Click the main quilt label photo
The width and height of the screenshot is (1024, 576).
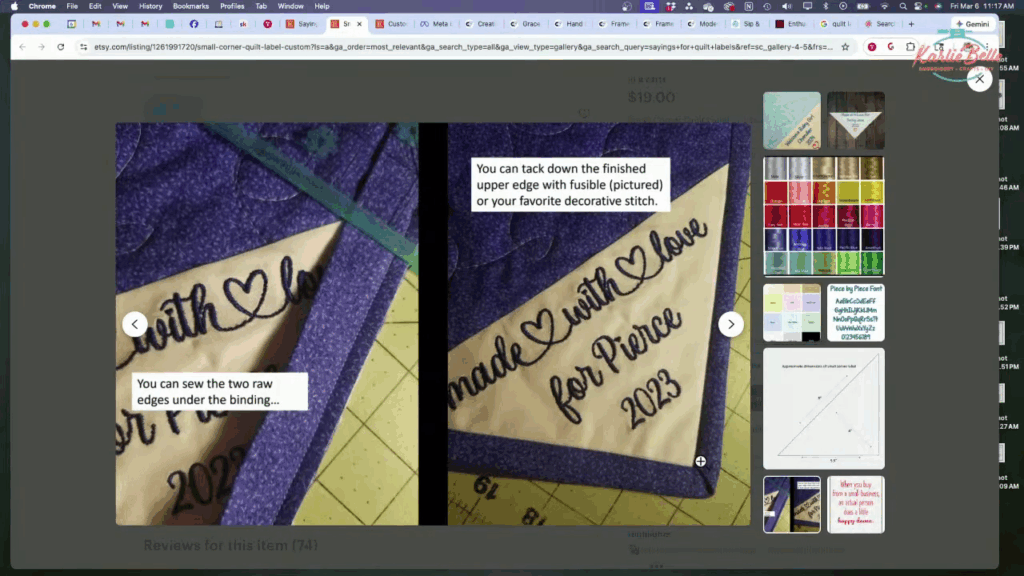[x=433, y=324]
